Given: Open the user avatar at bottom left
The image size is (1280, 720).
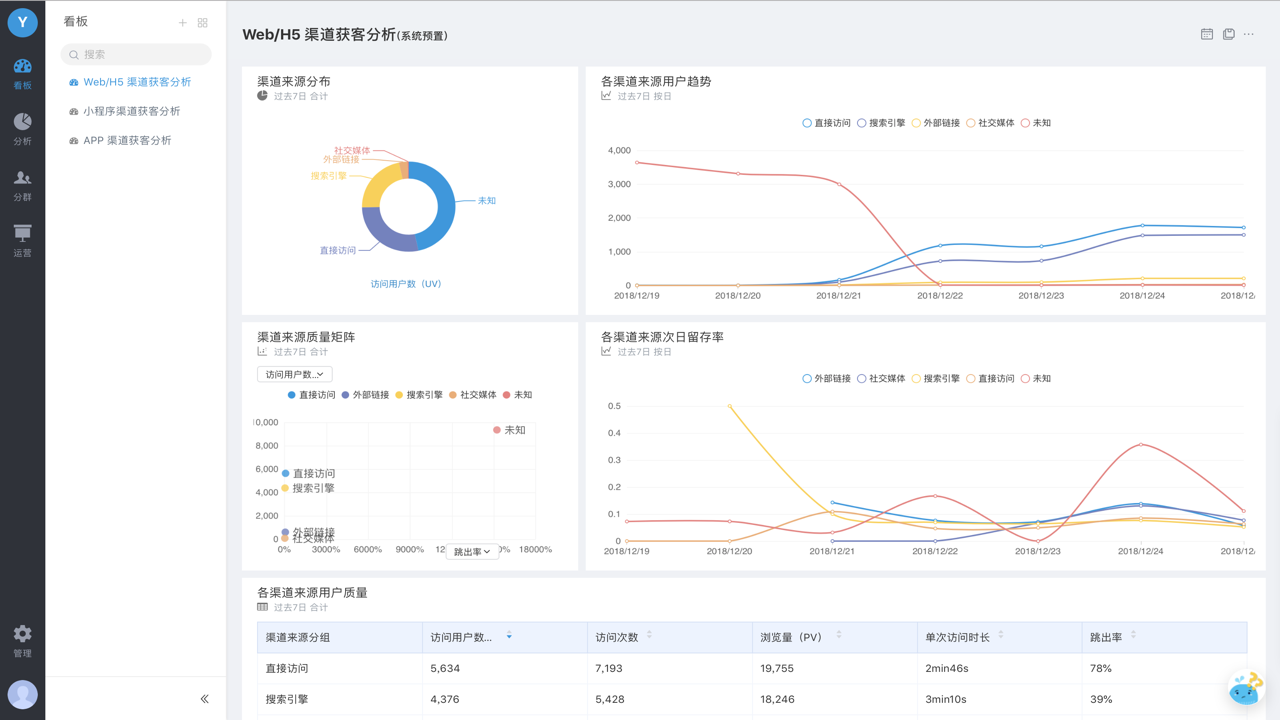Looking at the screenshot, I should click(22, 694).
